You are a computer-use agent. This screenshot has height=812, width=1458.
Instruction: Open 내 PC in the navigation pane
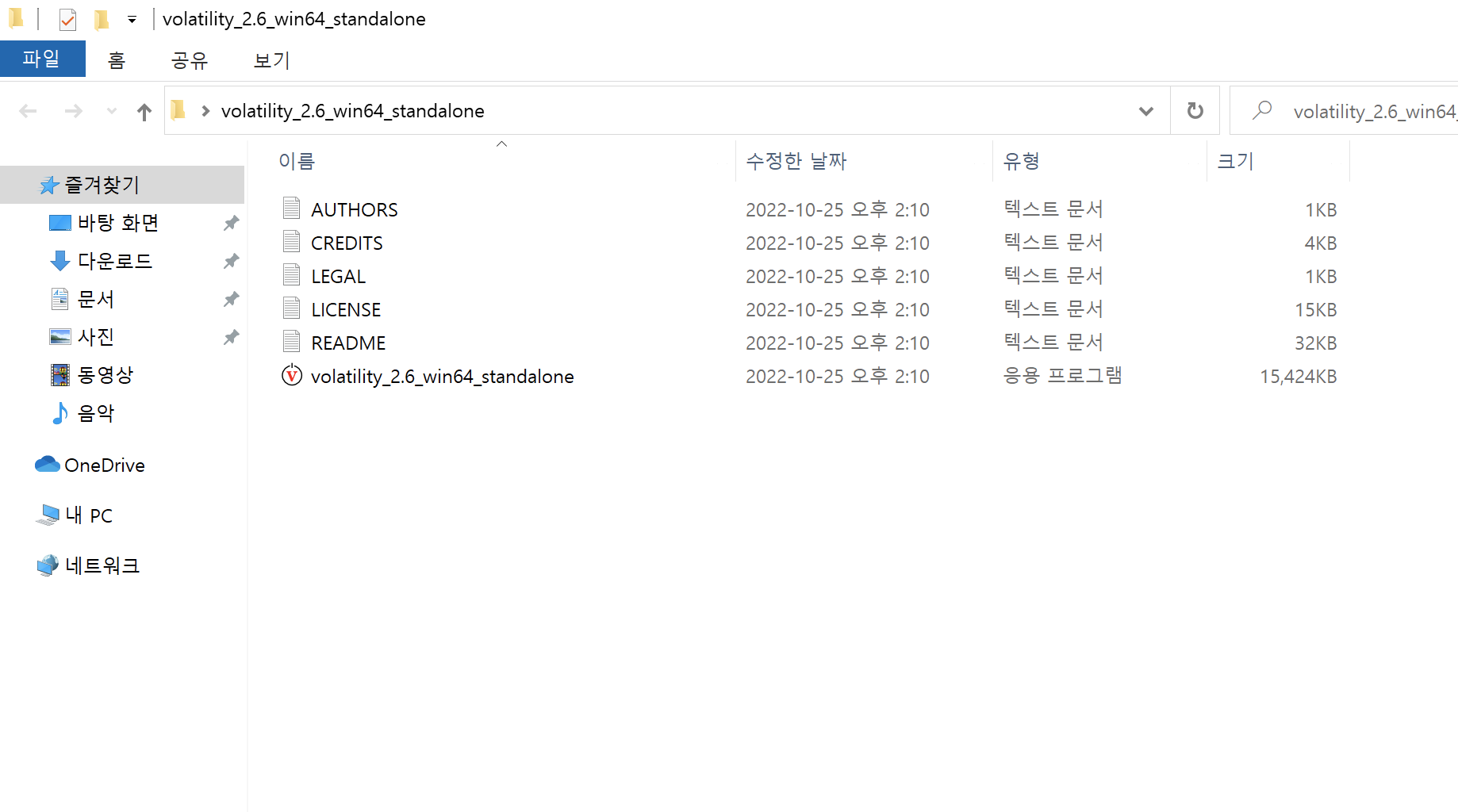[89, 515]
